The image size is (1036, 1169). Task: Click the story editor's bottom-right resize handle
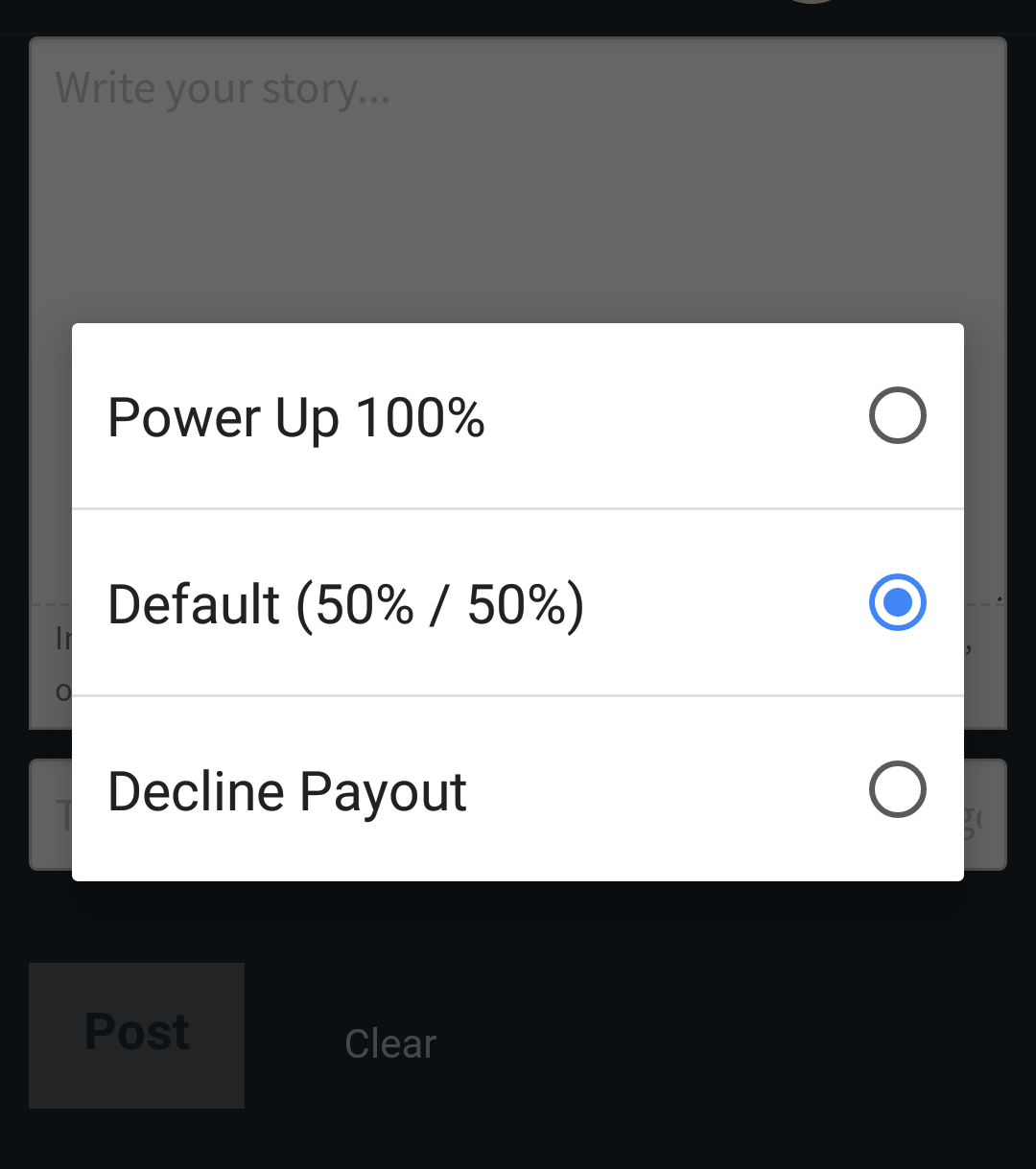point(1000,598)
